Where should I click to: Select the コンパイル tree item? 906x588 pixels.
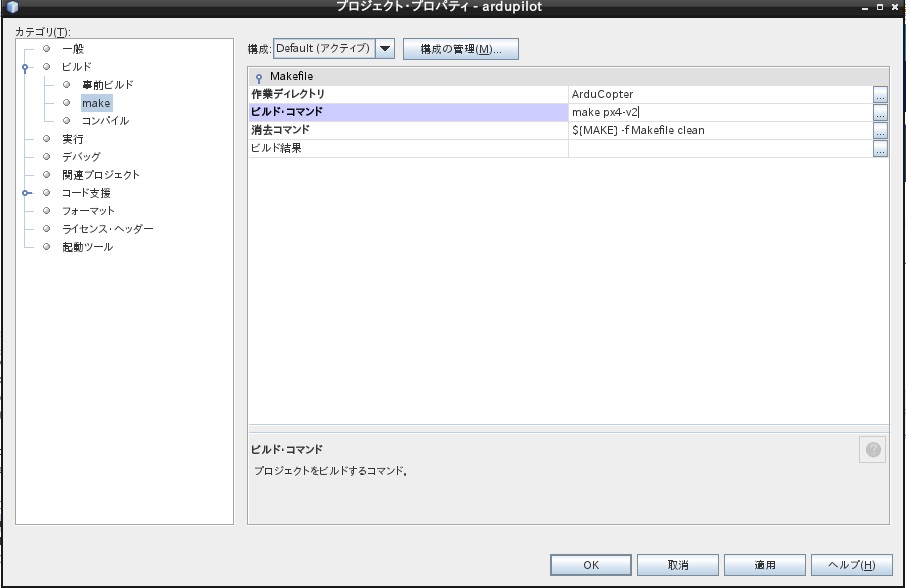click(105, 121)
